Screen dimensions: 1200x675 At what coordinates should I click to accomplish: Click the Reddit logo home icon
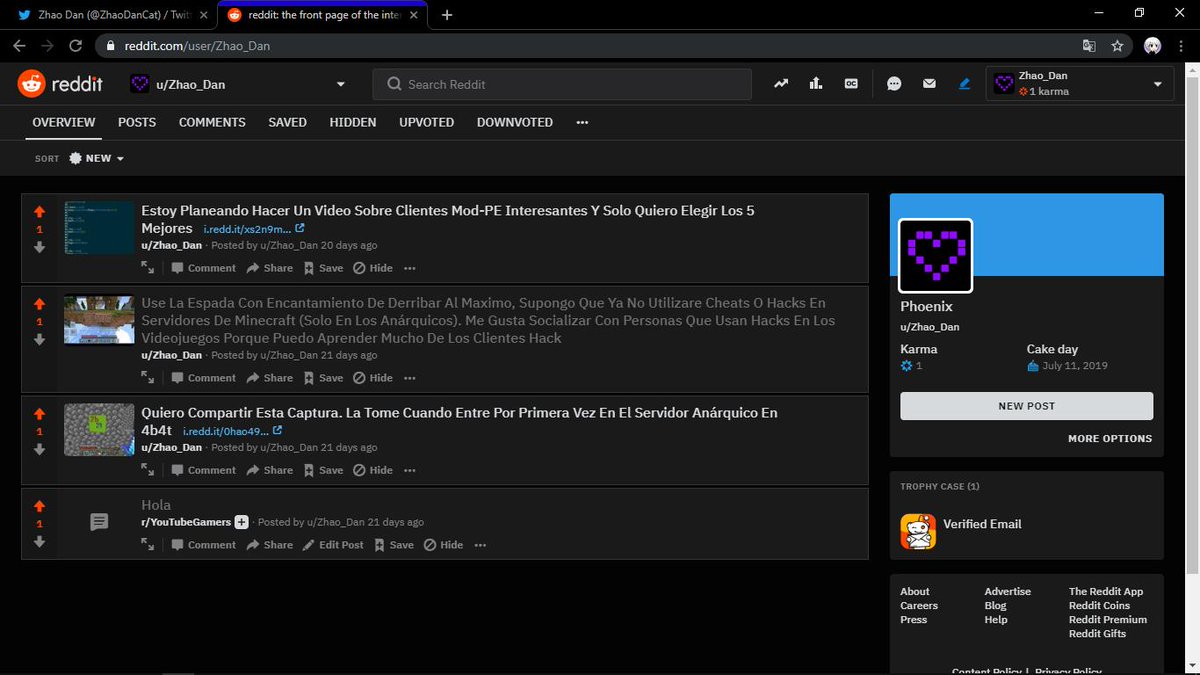(31, 84)
